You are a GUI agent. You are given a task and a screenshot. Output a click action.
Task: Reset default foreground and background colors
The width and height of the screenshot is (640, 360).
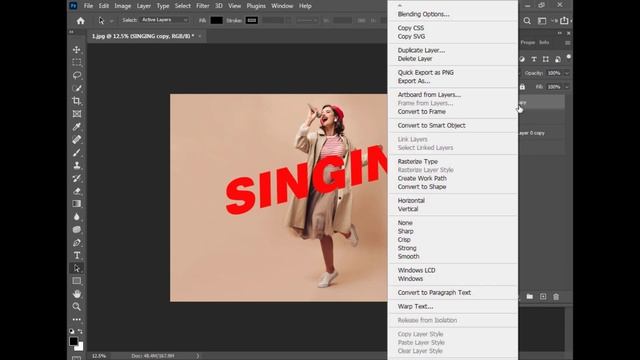tap(72, 331)
